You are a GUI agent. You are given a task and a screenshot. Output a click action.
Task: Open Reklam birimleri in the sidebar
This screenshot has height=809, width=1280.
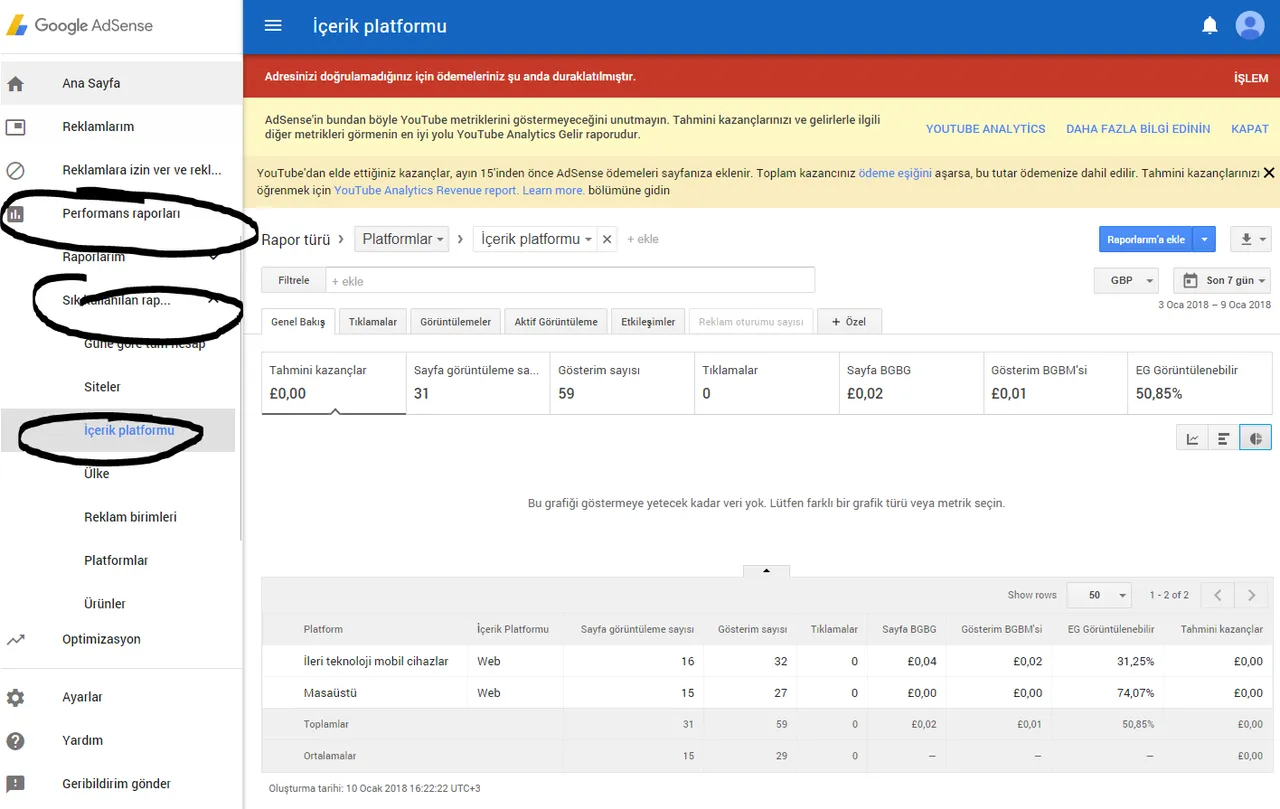tap(130, 517)
